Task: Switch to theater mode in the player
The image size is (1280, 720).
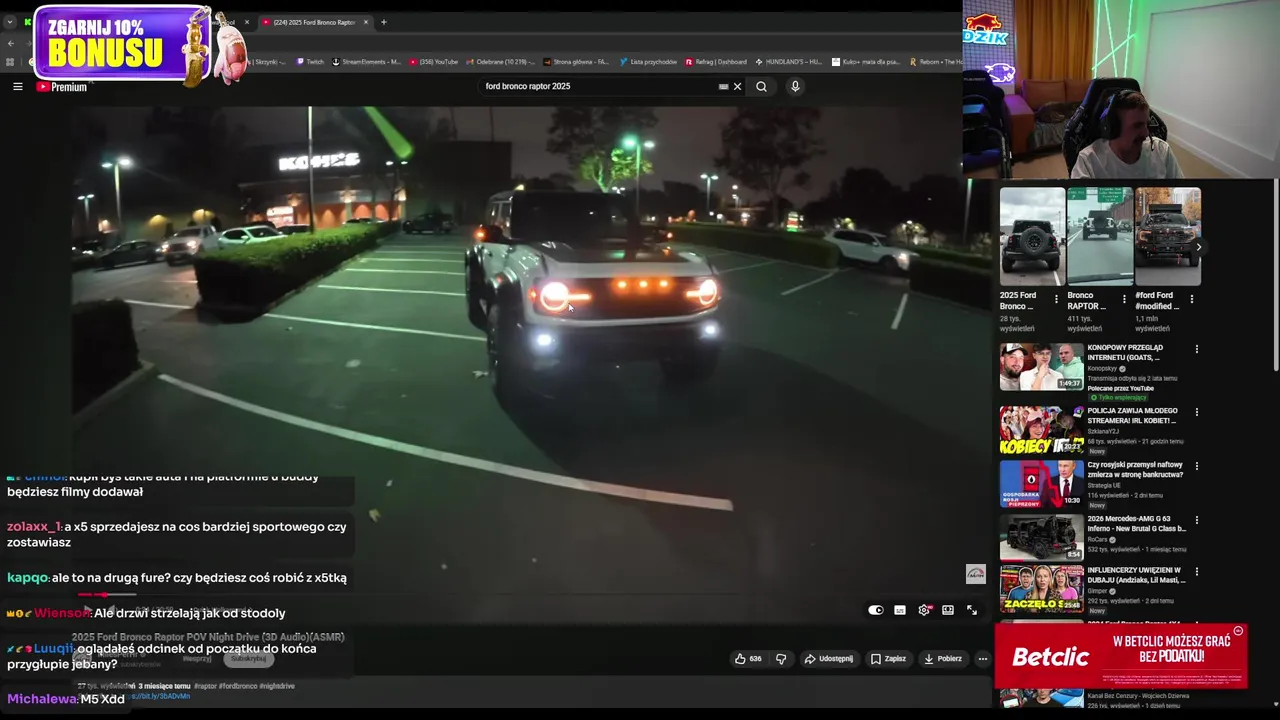Action: pyautogui.click(x=948, y=610)
